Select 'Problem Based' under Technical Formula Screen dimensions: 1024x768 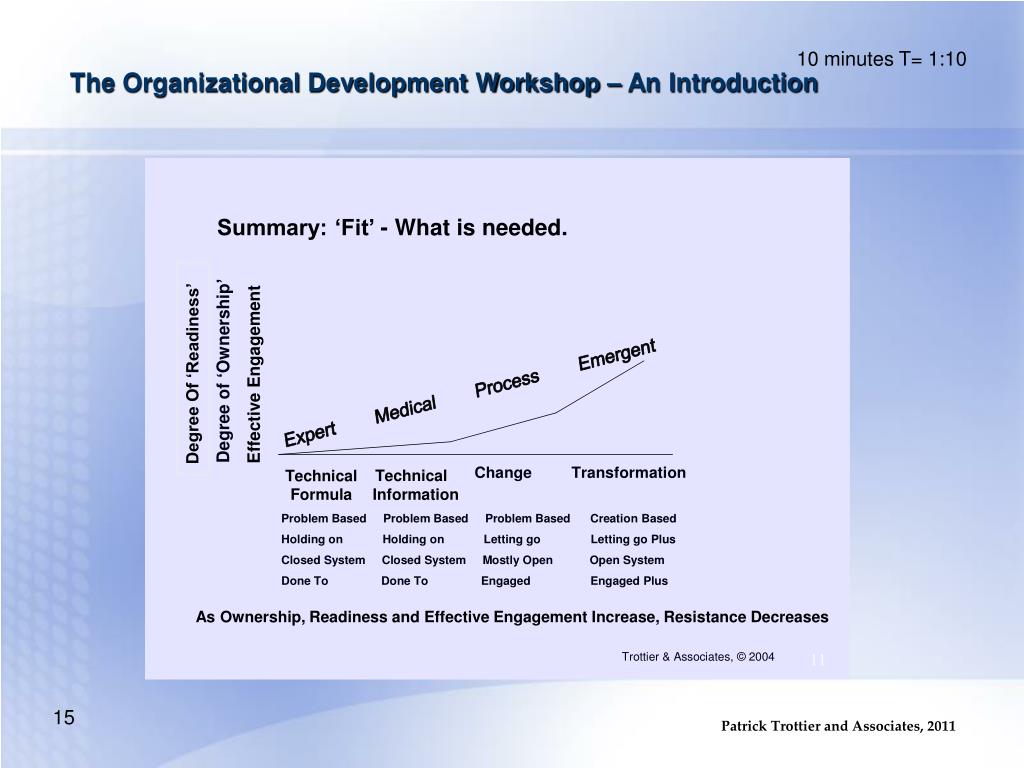tap(323, 519)
